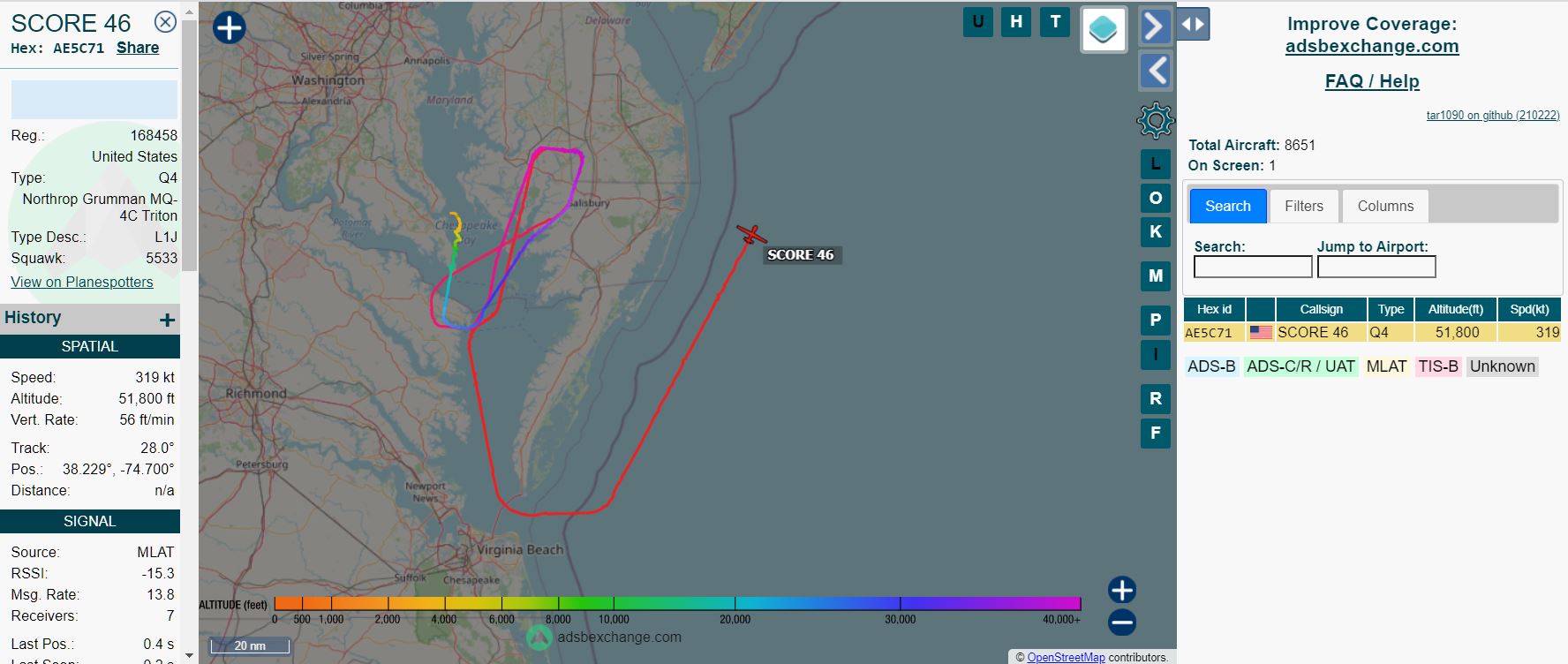Toggle the O map button
This screenshot has width=1568, height=664.
(1155, 198)
